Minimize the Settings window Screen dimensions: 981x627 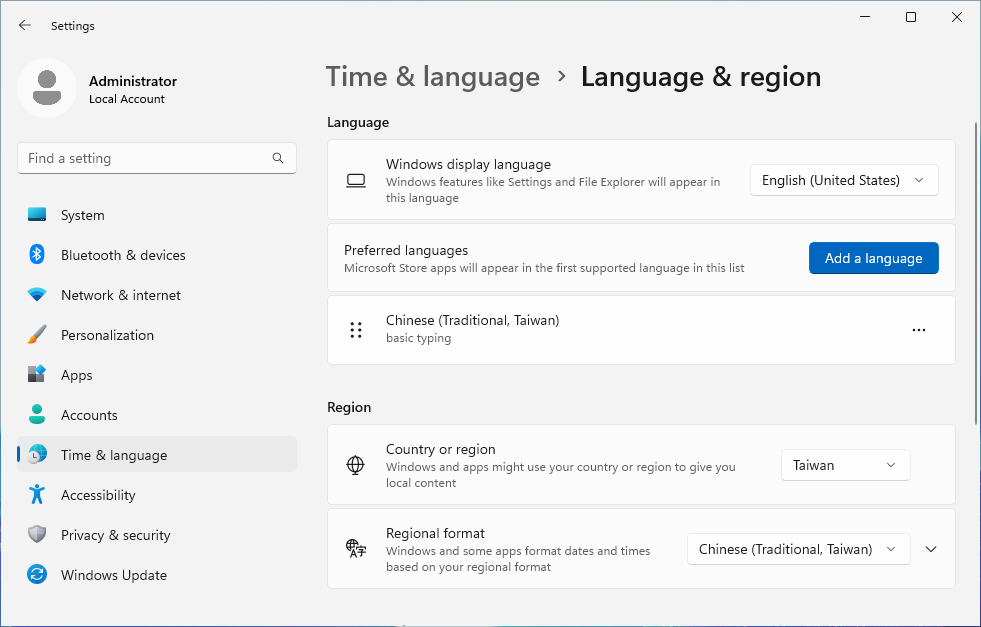click(x=865, y=17)
